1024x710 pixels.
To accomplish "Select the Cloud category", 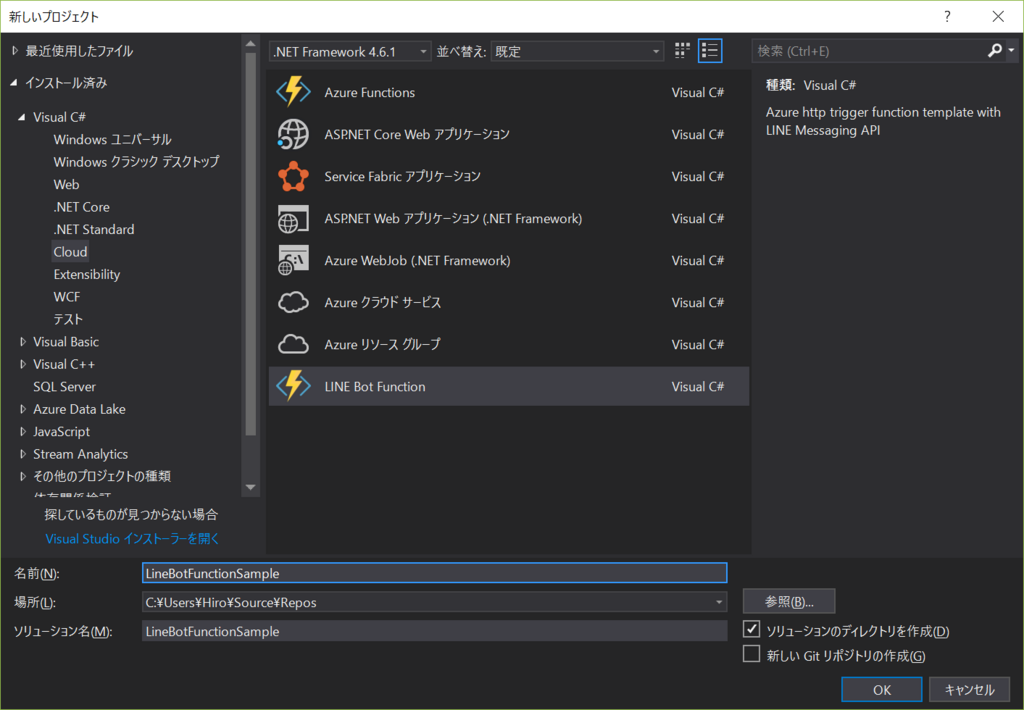I will 70,251.
